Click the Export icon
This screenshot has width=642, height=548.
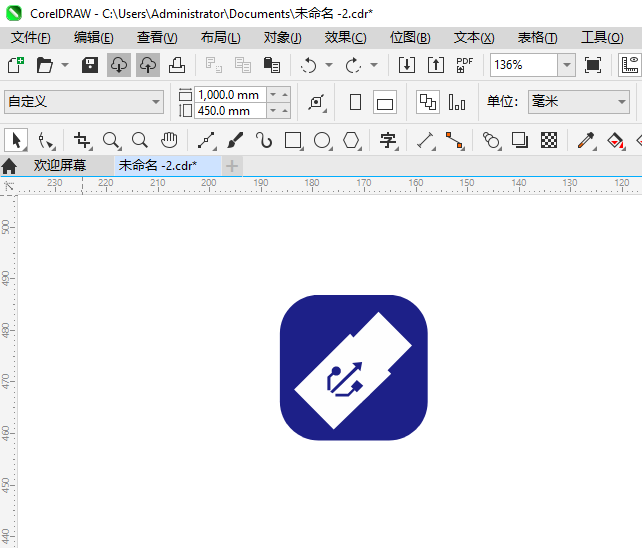pos(436,65)
